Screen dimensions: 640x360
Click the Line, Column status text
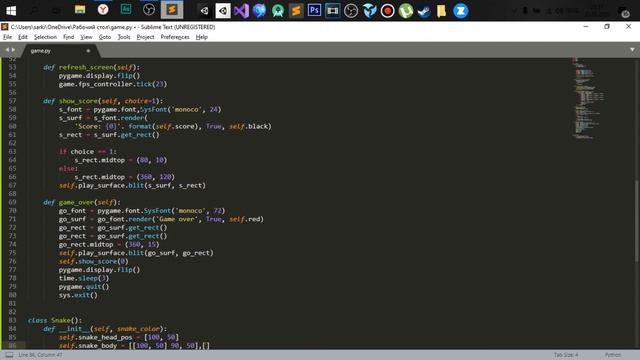click(40, 355)
